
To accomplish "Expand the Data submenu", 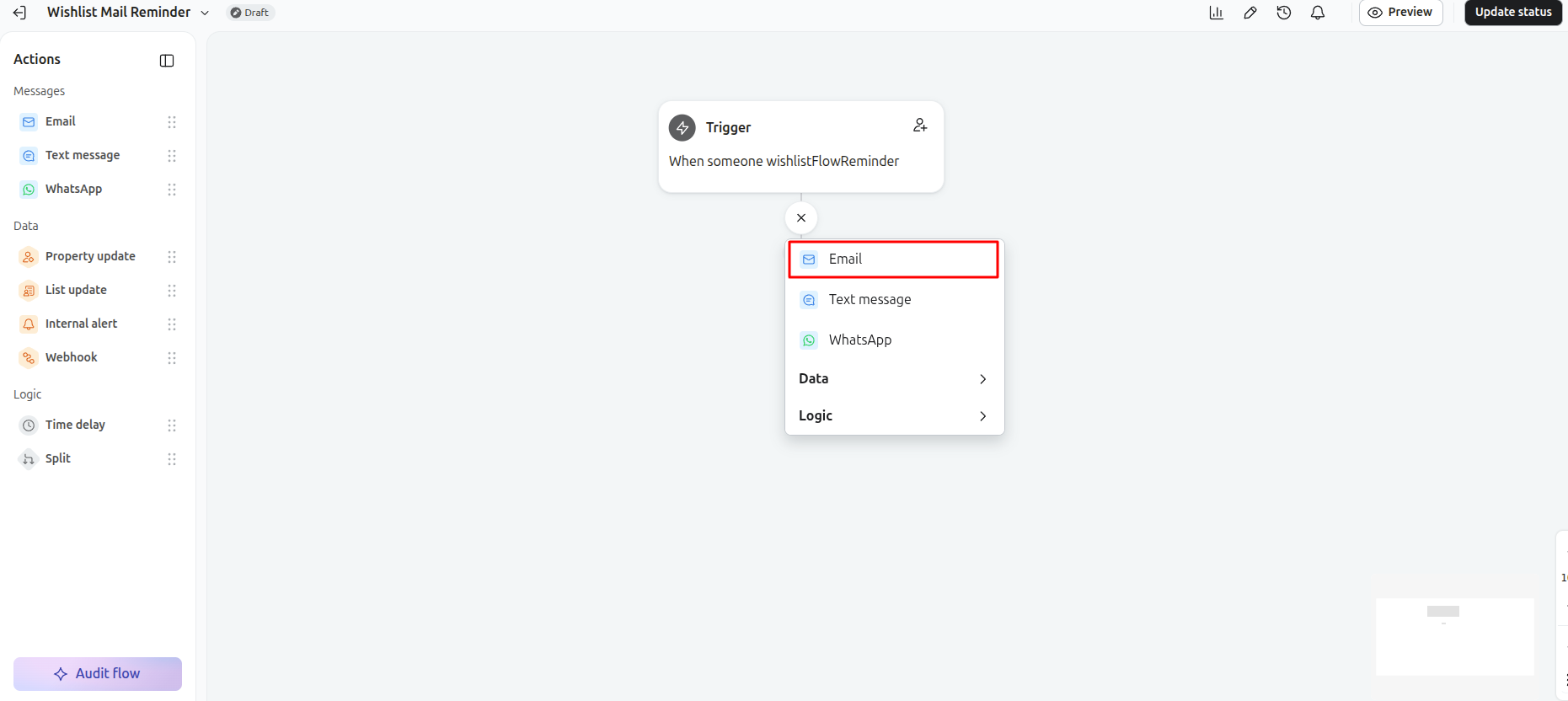I will coord(894,378).
